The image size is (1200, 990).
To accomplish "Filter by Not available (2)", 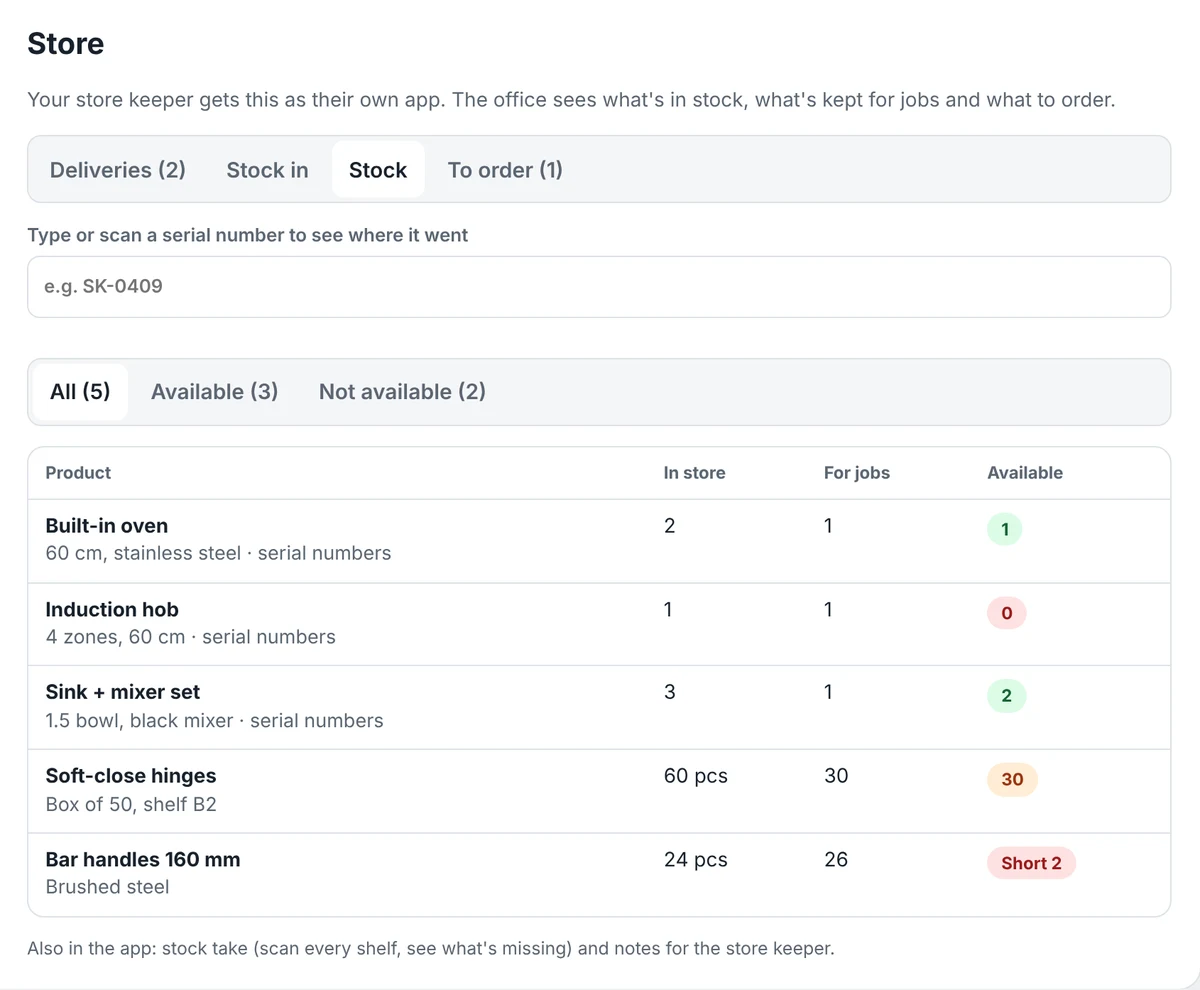I will [x=402, y=392].
